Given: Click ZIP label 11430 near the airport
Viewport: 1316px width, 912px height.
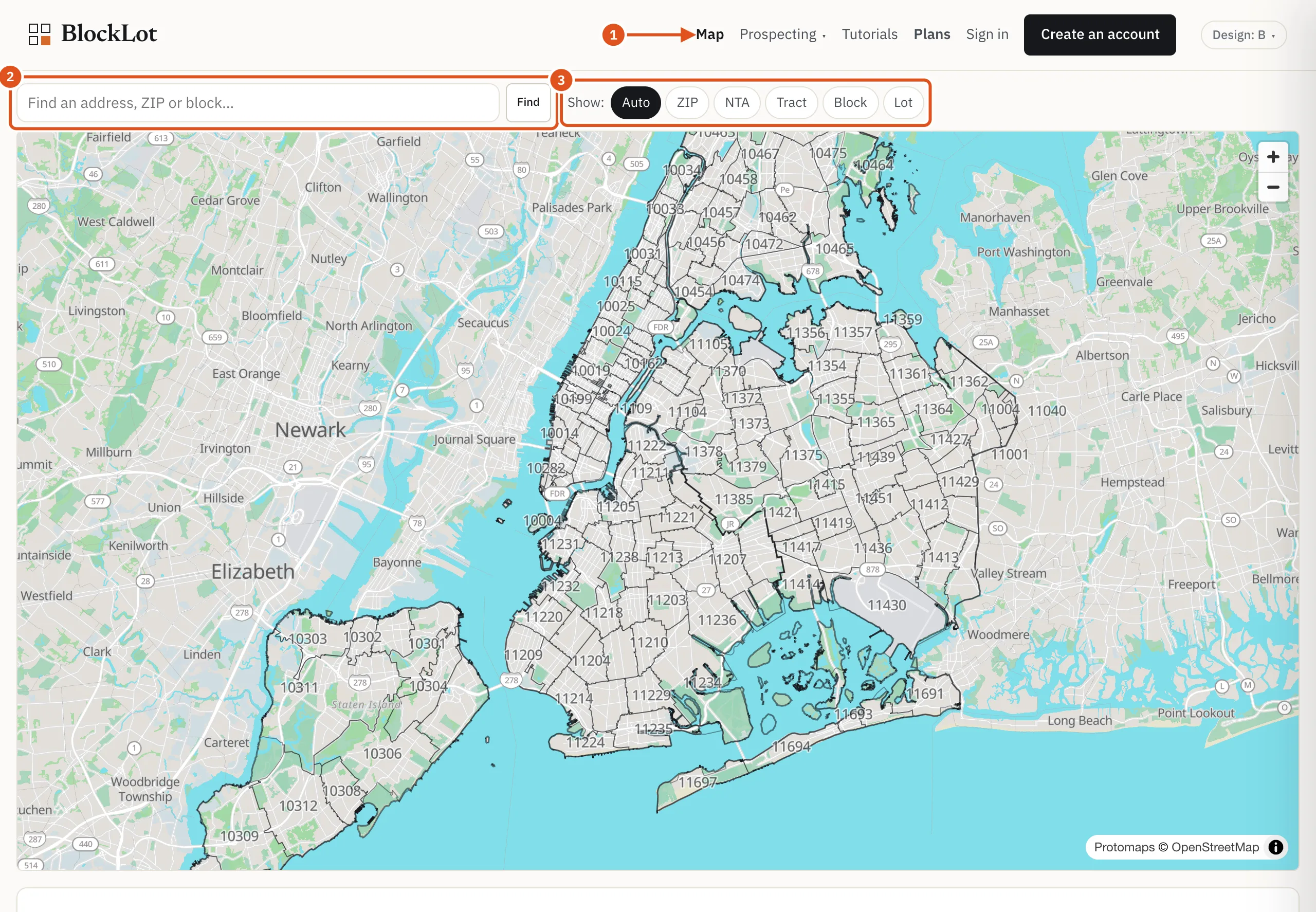Looking at the screenshot, I should (886, 605).
